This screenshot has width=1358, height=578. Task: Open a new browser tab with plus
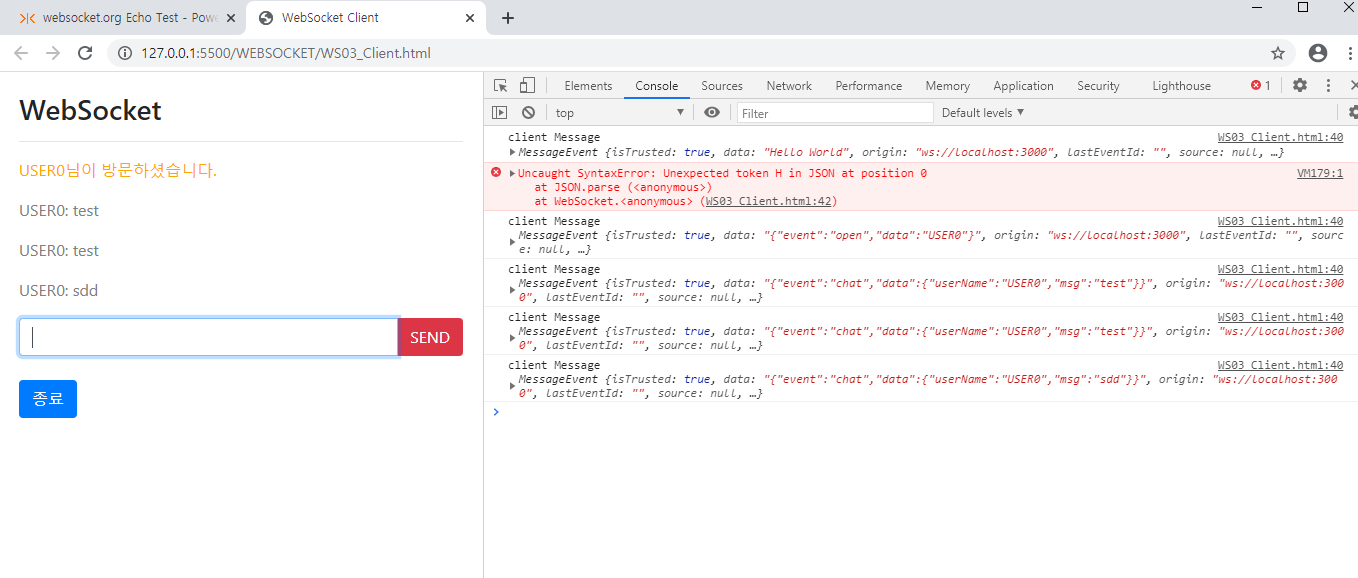tap(508, 18)
